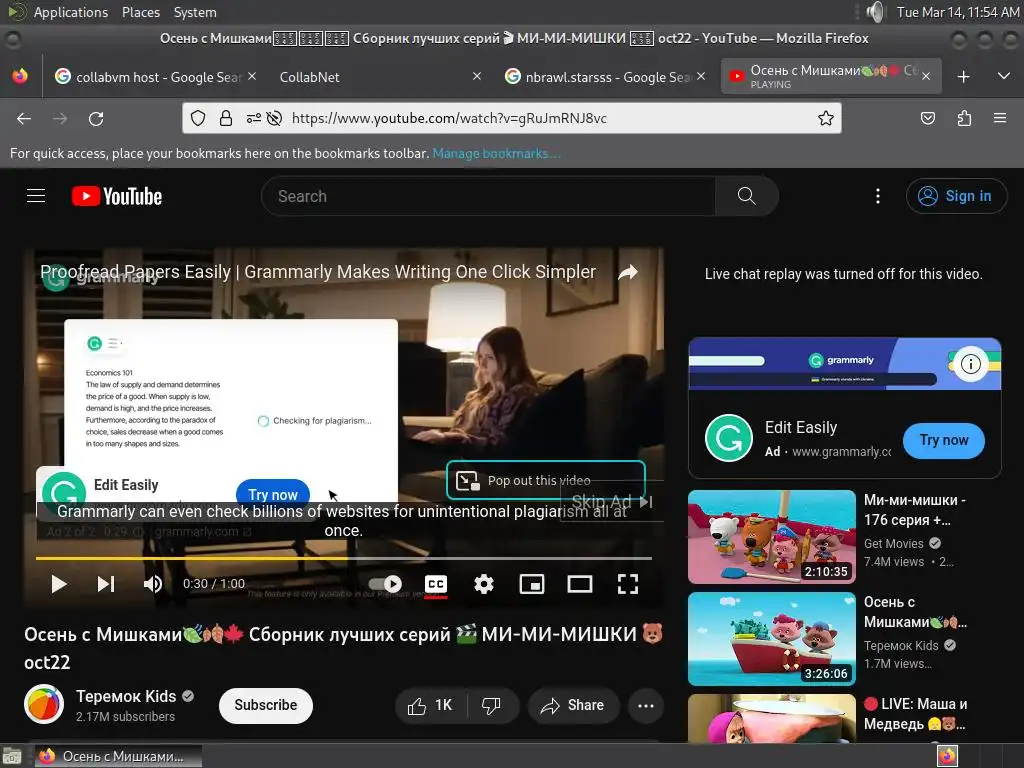Viewport: 1024px width, 768px height.
Task: Open the Firefox application menu
Action: 1000,118
